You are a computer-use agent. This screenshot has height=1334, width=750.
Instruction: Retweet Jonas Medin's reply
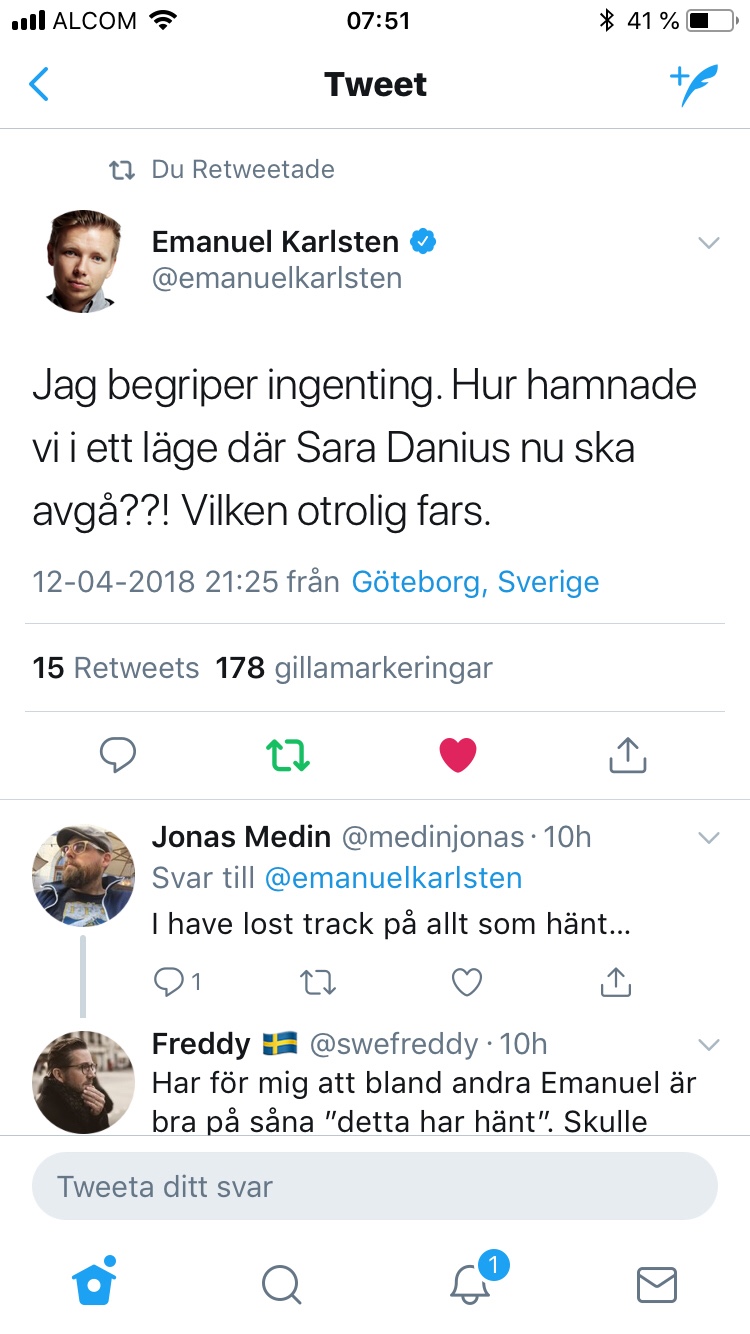click(x=319, y=983)
